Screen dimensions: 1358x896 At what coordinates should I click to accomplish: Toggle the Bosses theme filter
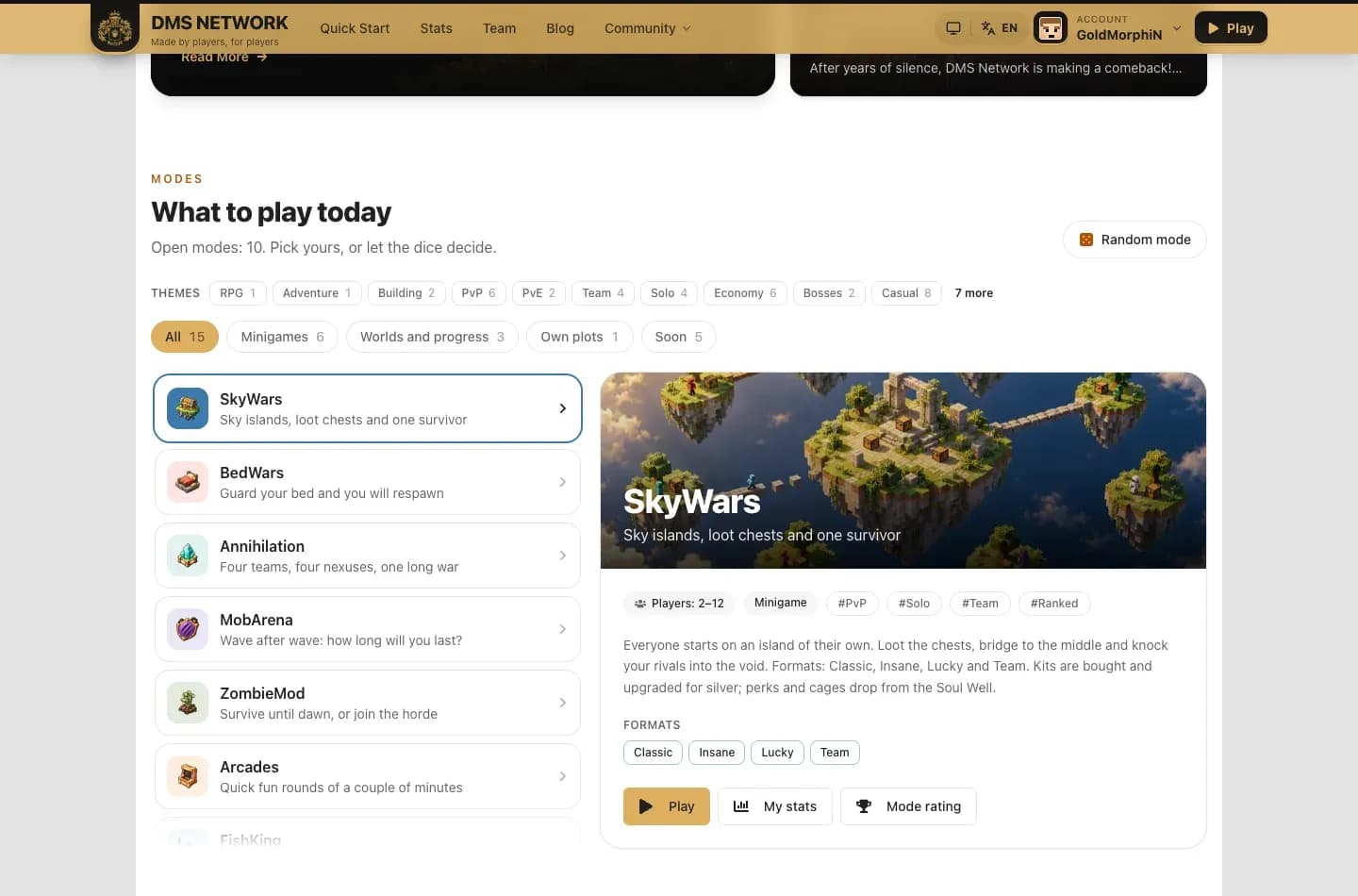(829, 293)
